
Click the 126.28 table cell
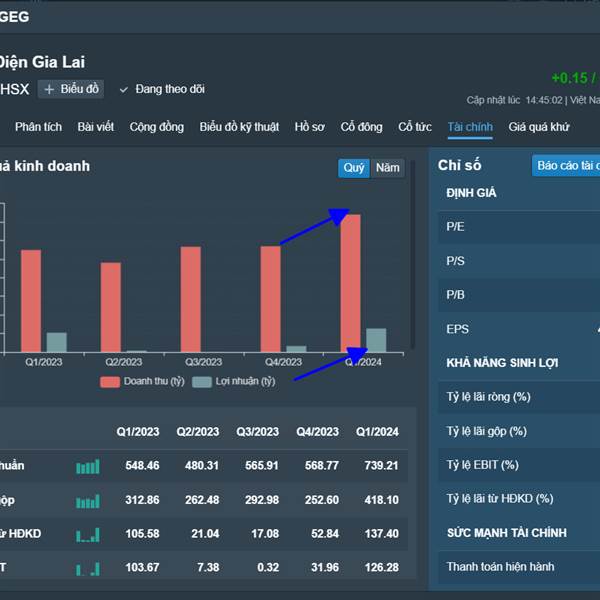[382, 567]
